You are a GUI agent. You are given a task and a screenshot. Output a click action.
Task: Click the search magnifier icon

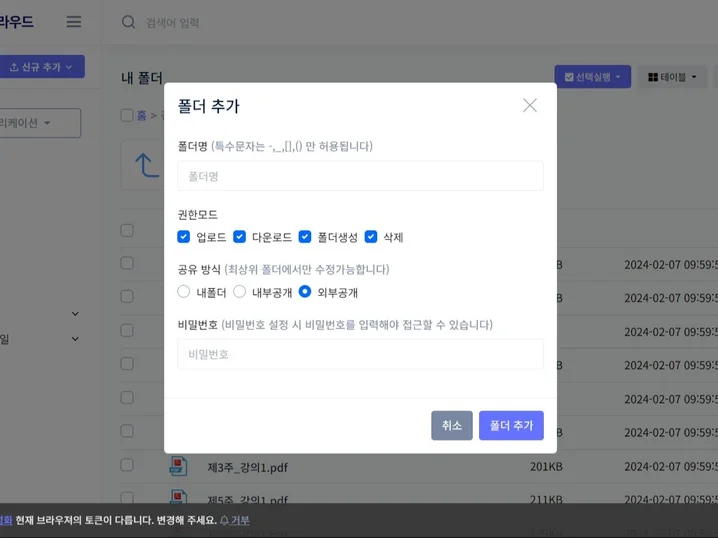(128, 22)
